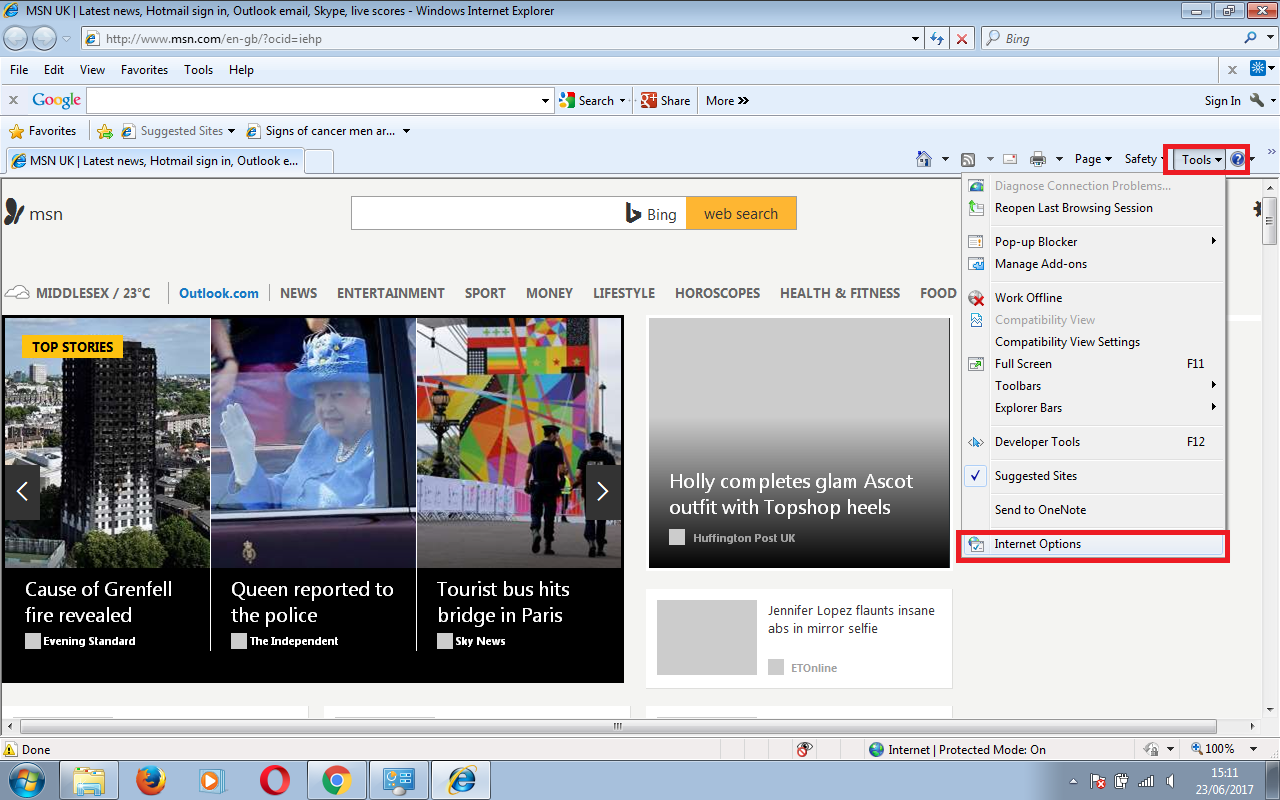Click the Zoom level magnifier icon
Image resolution: width=1280 pixels, height=800 pixels.
[x=1196, y=749]
